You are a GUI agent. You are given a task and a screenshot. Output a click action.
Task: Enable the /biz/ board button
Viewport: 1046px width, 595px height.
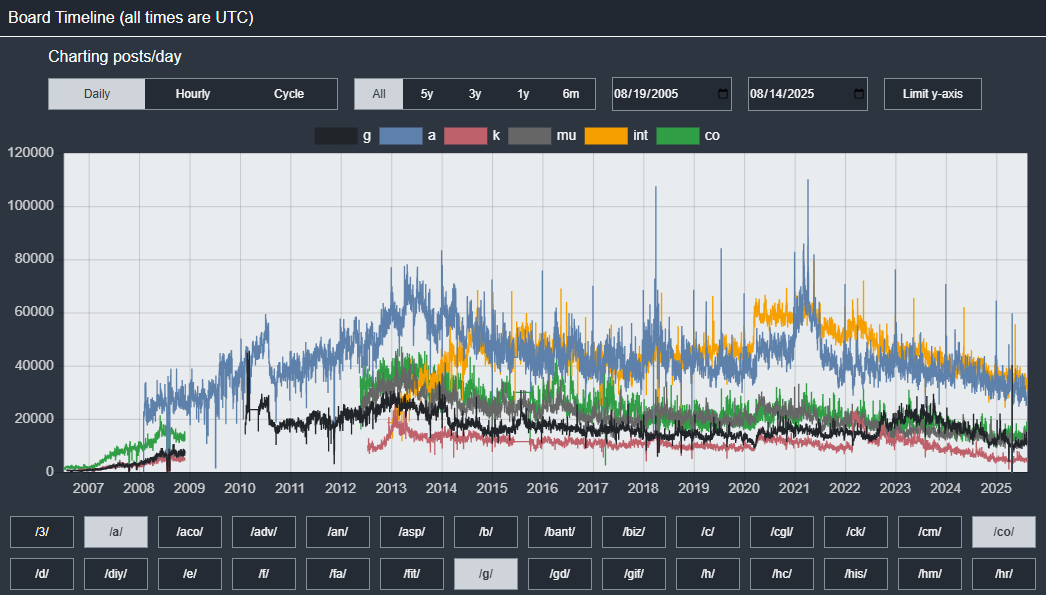634,532
